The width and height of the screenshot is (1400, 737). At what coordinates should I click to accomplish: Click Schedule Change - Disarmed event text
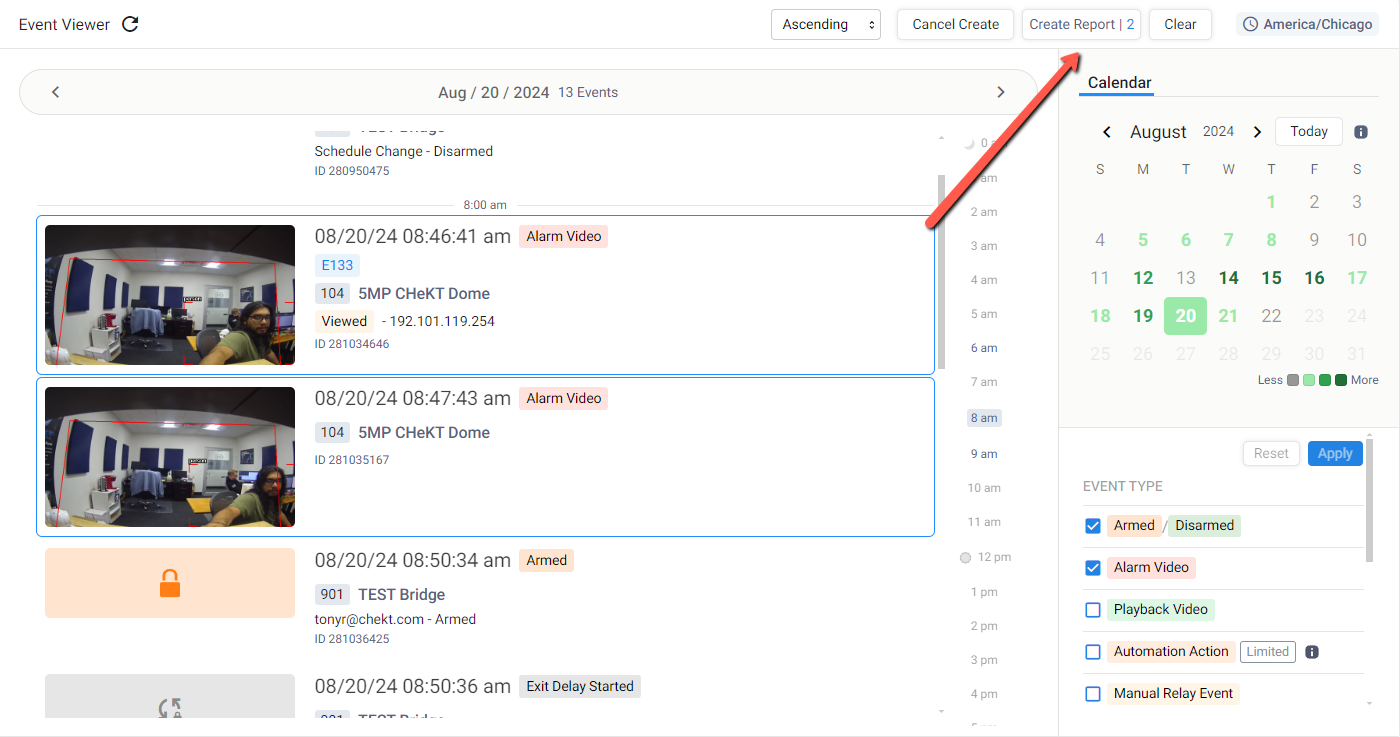click(x=403, y=151)
